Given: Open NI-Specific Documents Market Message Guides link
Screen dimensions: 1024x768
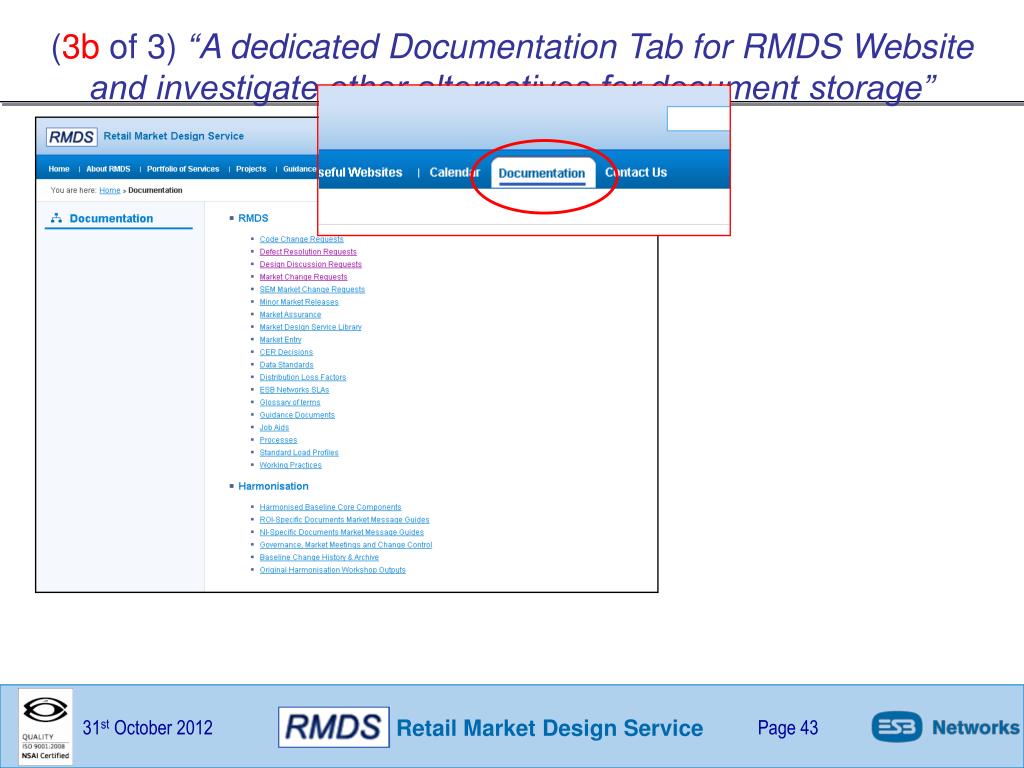Looking at the screenshot, I should click(x=342, y=532).
